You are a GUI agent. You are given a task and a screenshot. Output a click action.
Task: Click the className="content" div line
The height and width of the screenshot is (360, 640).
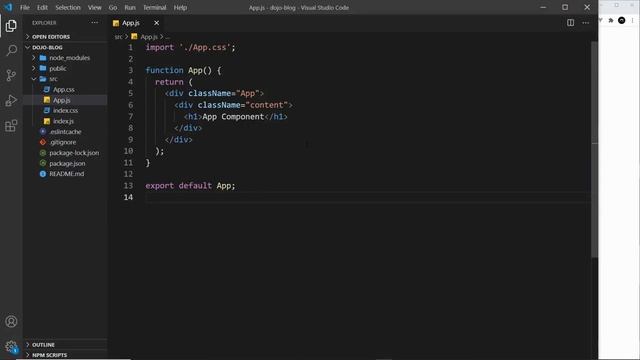[233, 105]
